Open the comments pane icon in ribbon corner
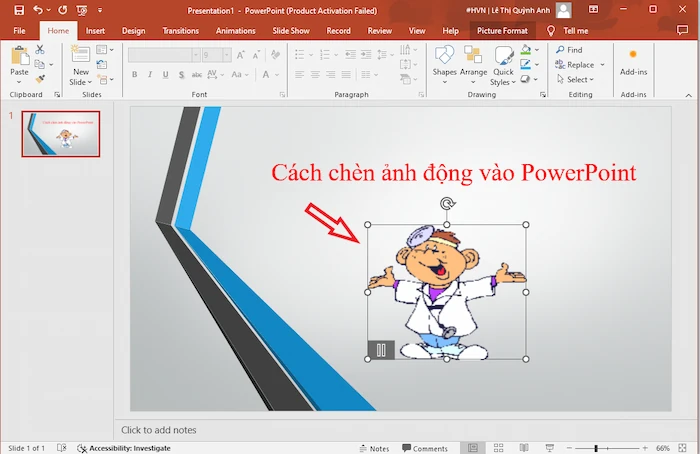The width and height of the screenshot is (700, 454). [x=682, y=30]
